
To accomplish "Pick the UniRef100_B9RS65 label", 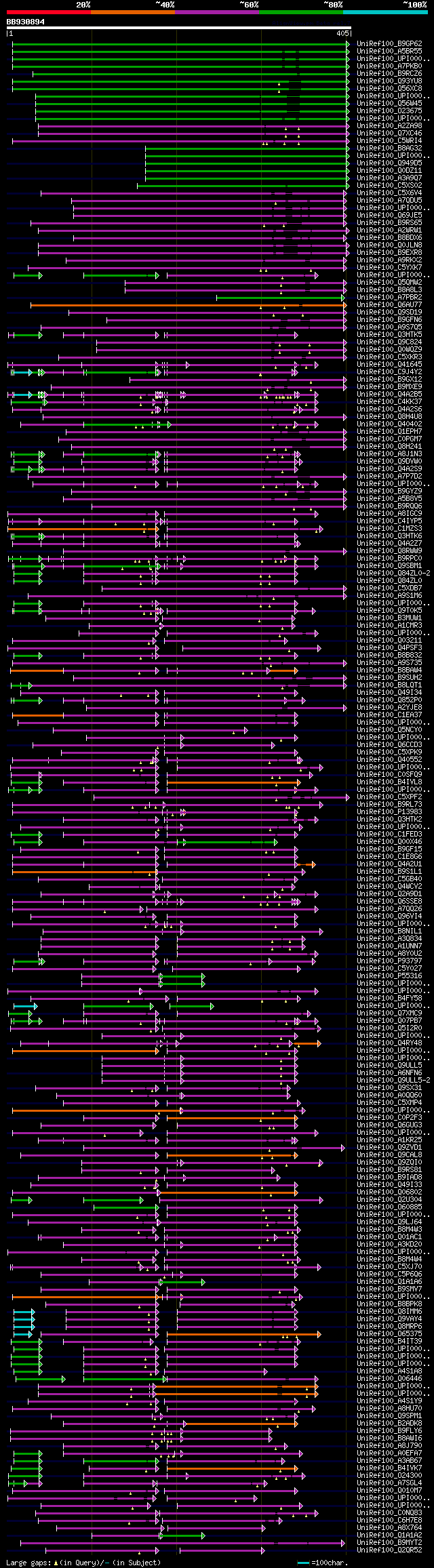I will (x=389, y=222).
